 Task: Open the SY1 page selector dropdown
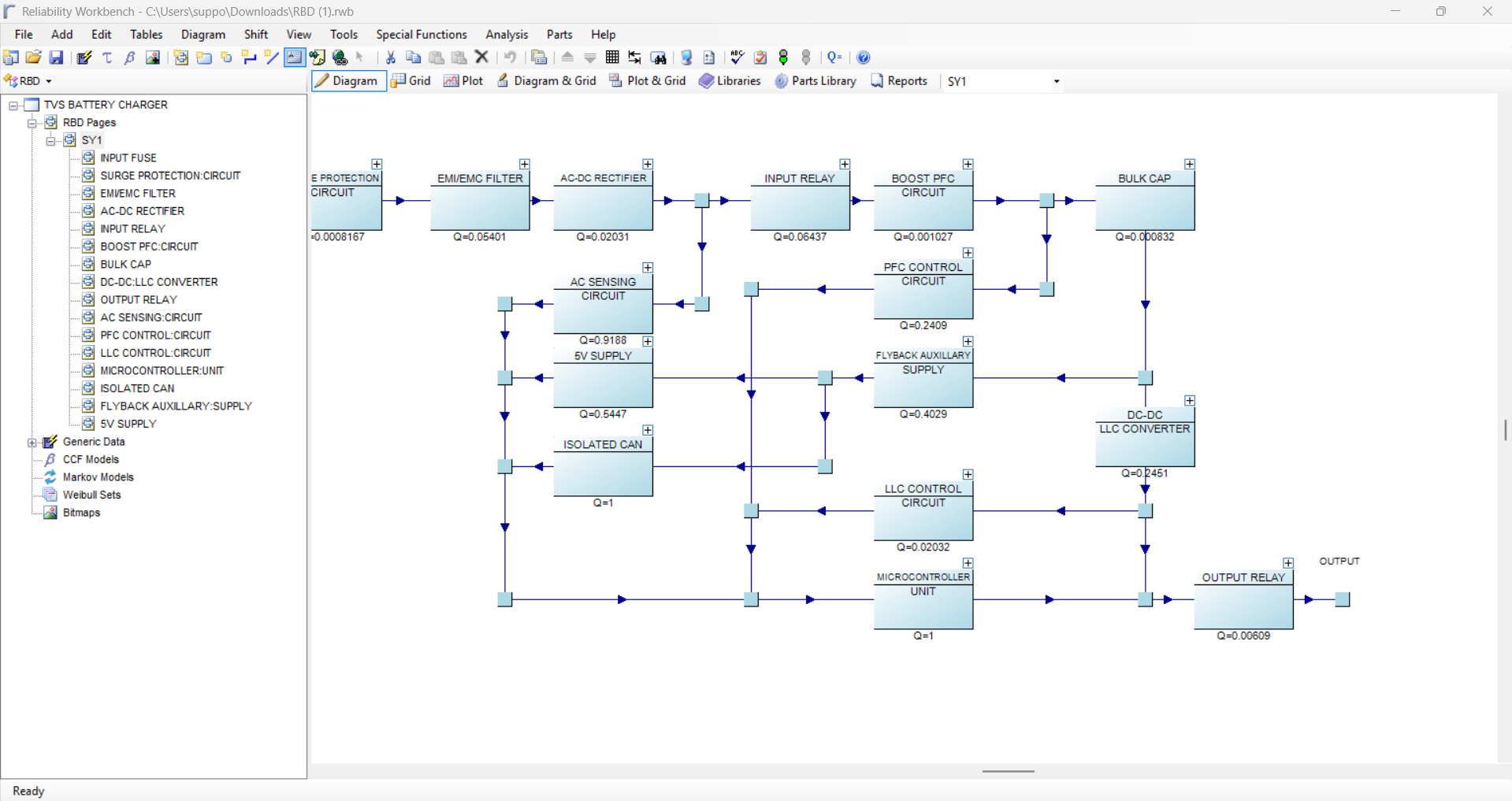[1056, 81]
